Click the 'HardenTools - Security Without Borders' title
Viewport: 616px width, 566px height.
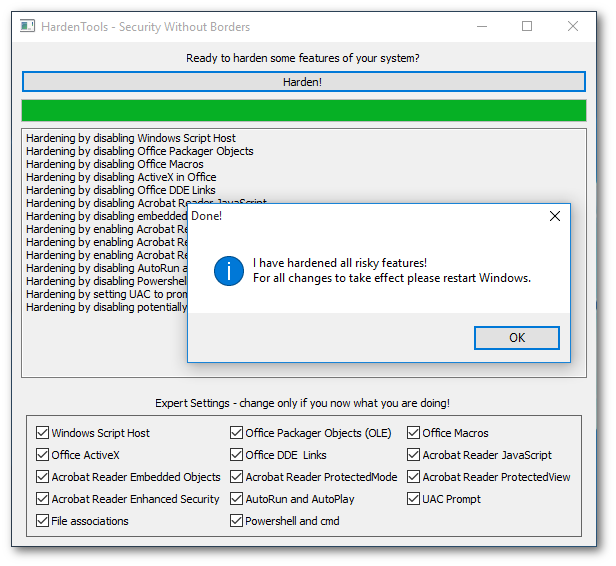(145, 27)
